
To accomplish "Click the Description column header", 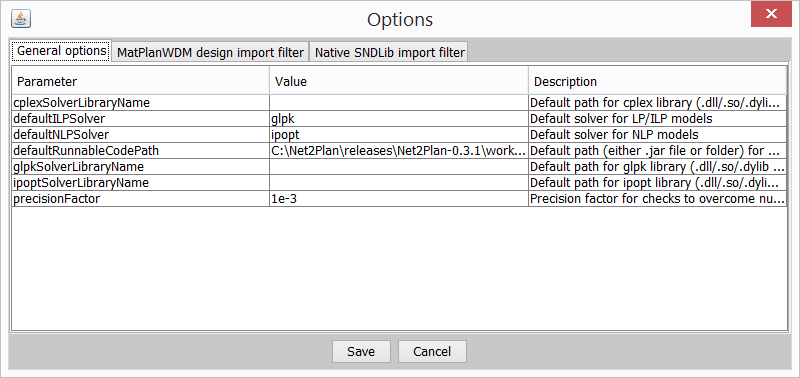I will pyautogui.click(x=657, y=81).
